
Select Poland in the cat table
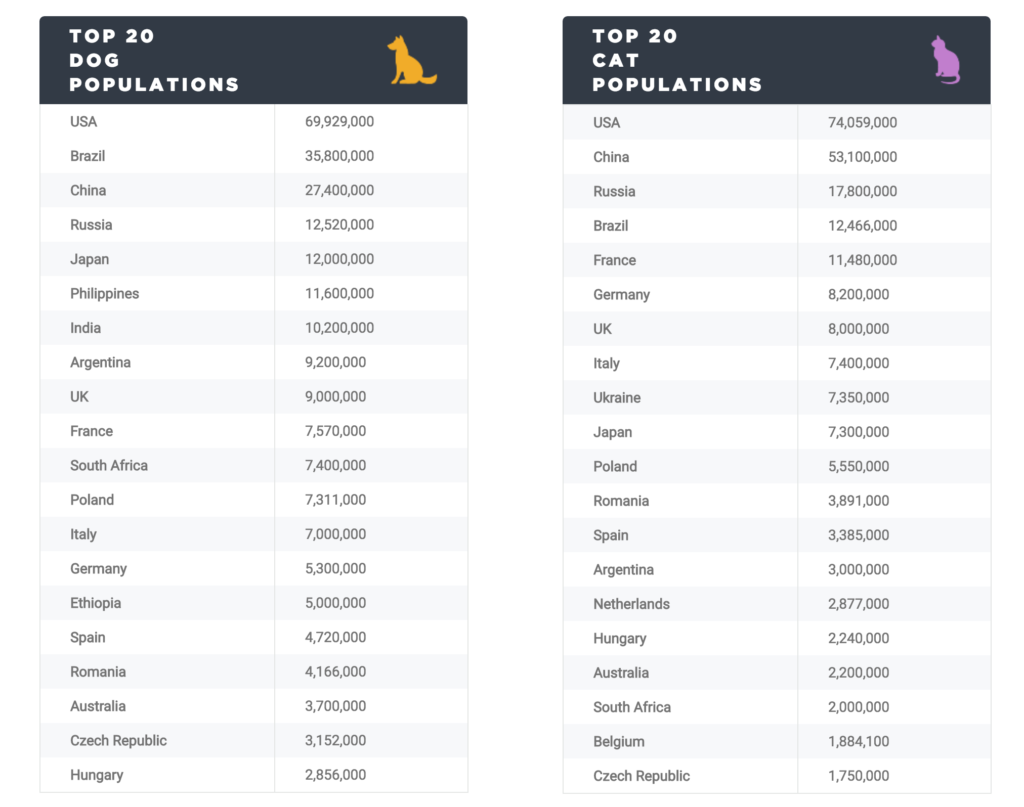(615, 466)
